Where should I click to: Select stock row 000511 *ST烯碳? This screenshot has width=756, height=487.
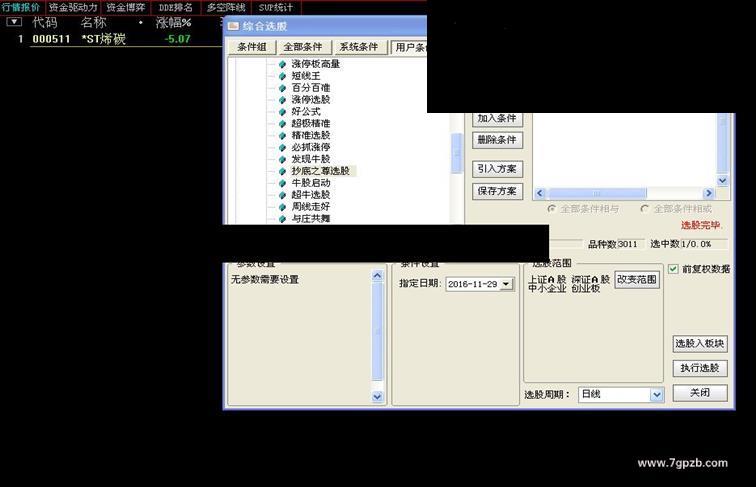pyautogui.click(x=111, y=39)
